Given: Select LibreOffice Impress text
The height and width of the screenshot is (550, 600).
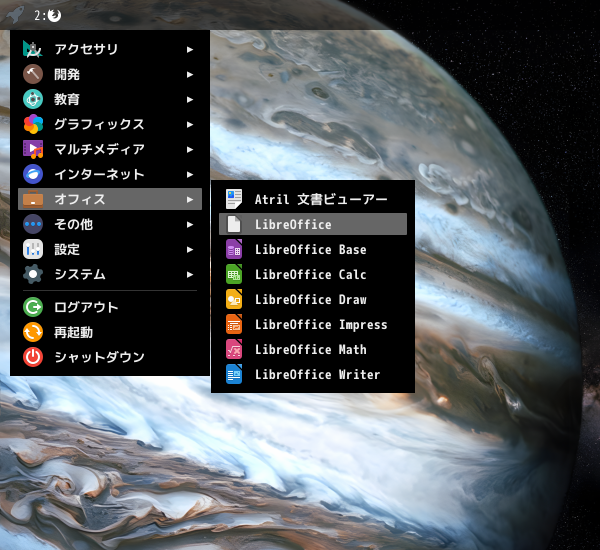Looking at the screenshot, I should (321, 324).
